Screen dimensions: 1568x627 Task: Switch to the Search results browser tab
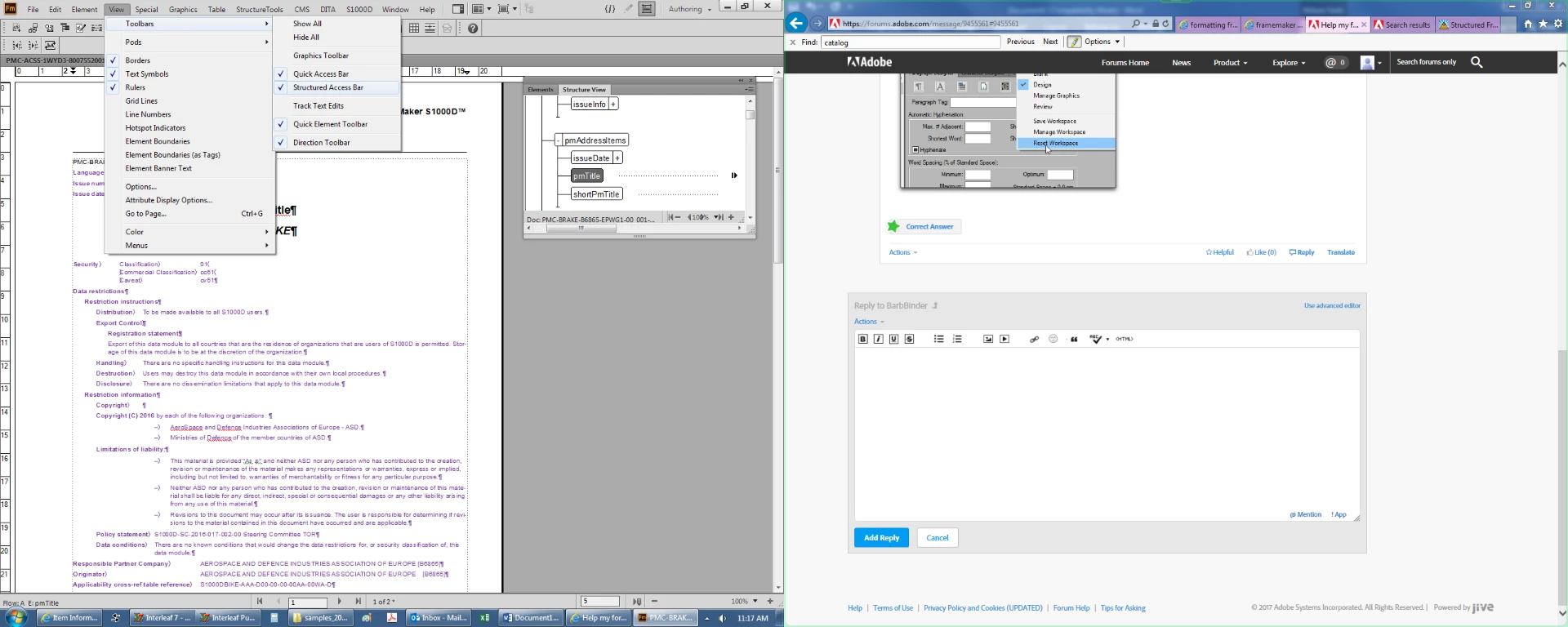click(x=1402, y=24)
